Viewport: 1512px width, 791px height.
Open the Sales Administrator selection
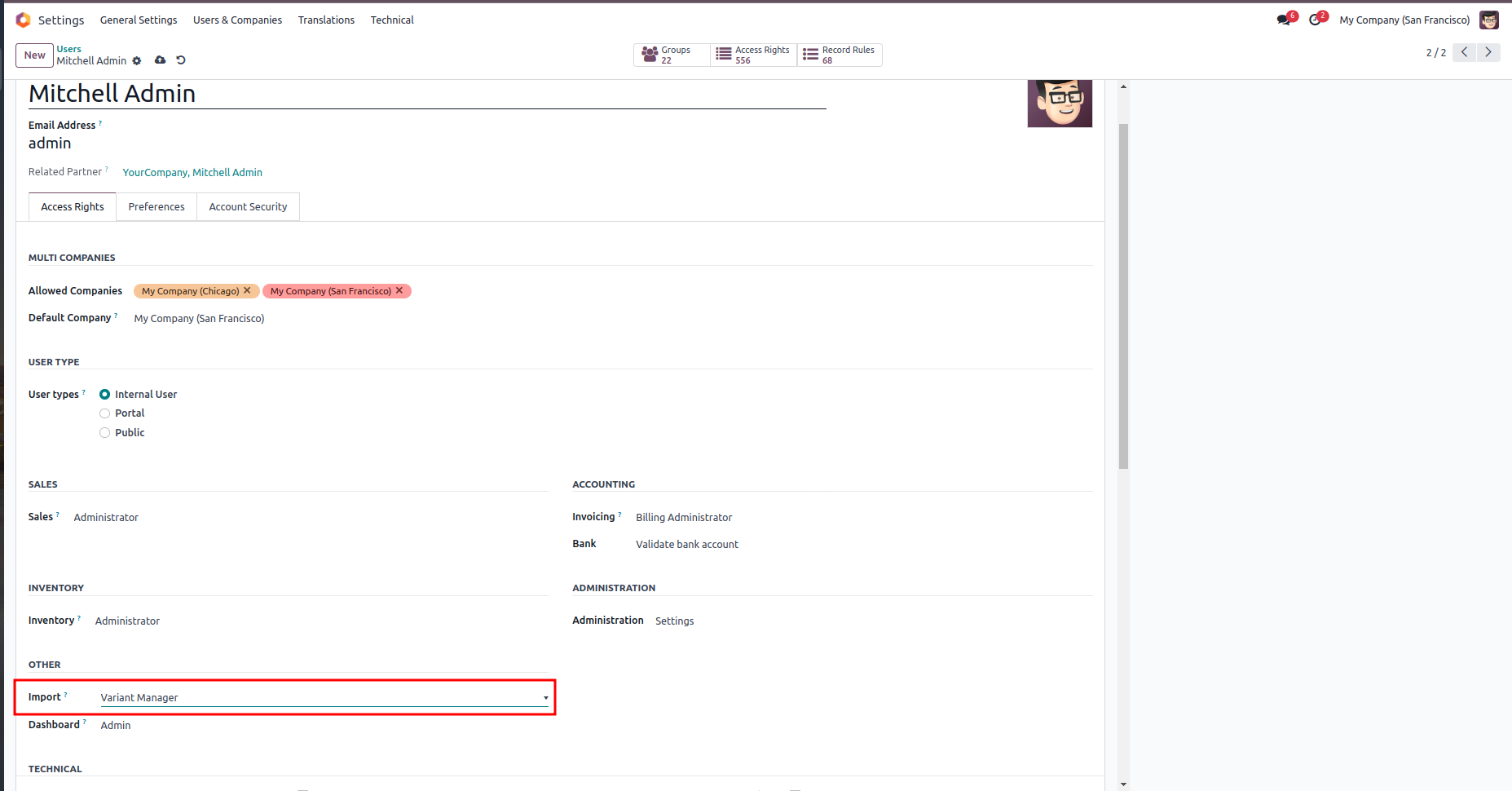click(106, 517)
